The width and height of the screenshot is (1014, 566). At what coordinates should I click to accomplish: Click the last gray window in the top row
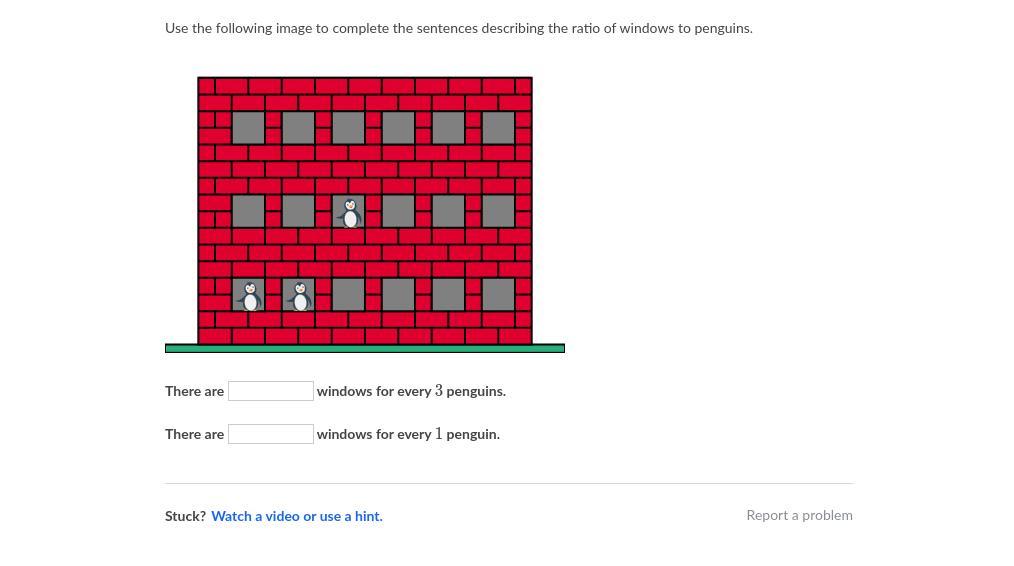pos(499,127)
